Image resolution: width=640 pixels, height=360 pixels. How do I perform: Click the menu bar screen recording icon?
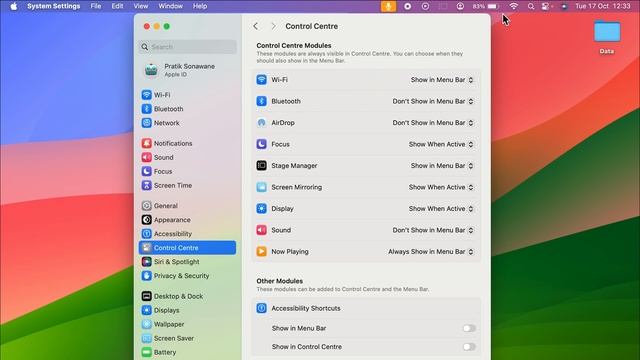407,6
